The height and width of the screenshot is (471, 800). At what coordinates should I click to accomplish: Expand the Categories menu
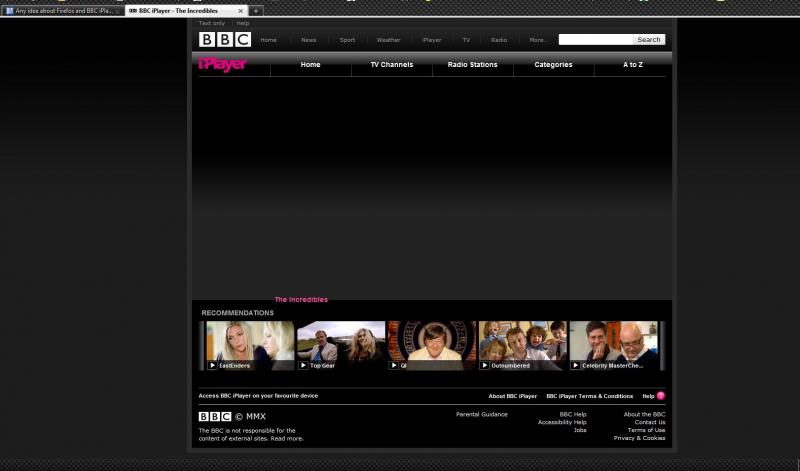point(553,65)
